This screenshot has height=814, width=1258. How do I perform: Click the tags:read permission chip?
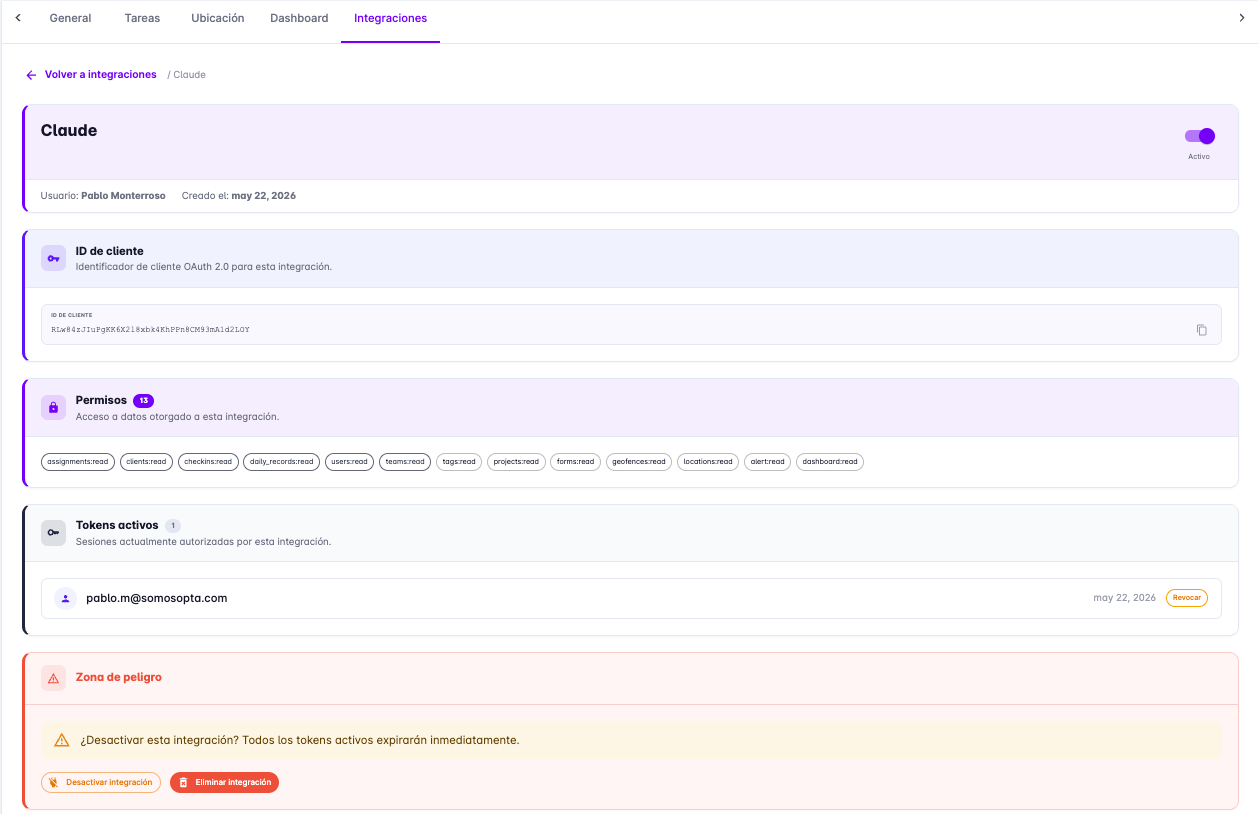point(459,462)
